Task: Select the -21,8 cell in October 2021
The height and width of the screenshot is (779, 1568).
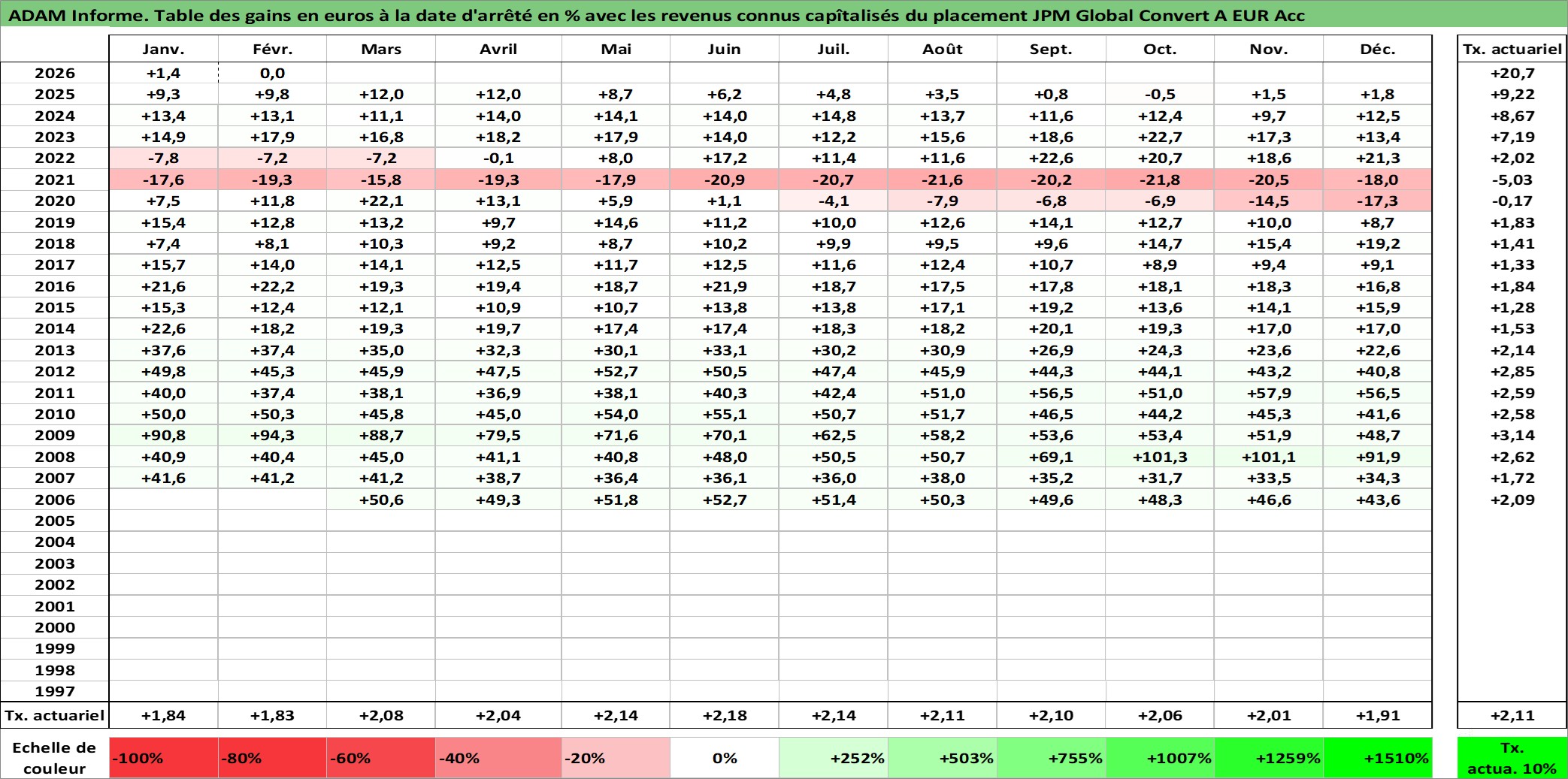Action: [1160, 180]
